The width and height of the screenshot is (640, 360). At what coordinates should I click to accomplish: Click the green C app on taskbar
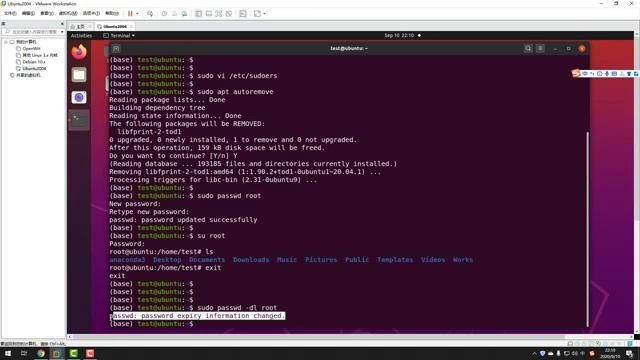click(x=73, y=353)
